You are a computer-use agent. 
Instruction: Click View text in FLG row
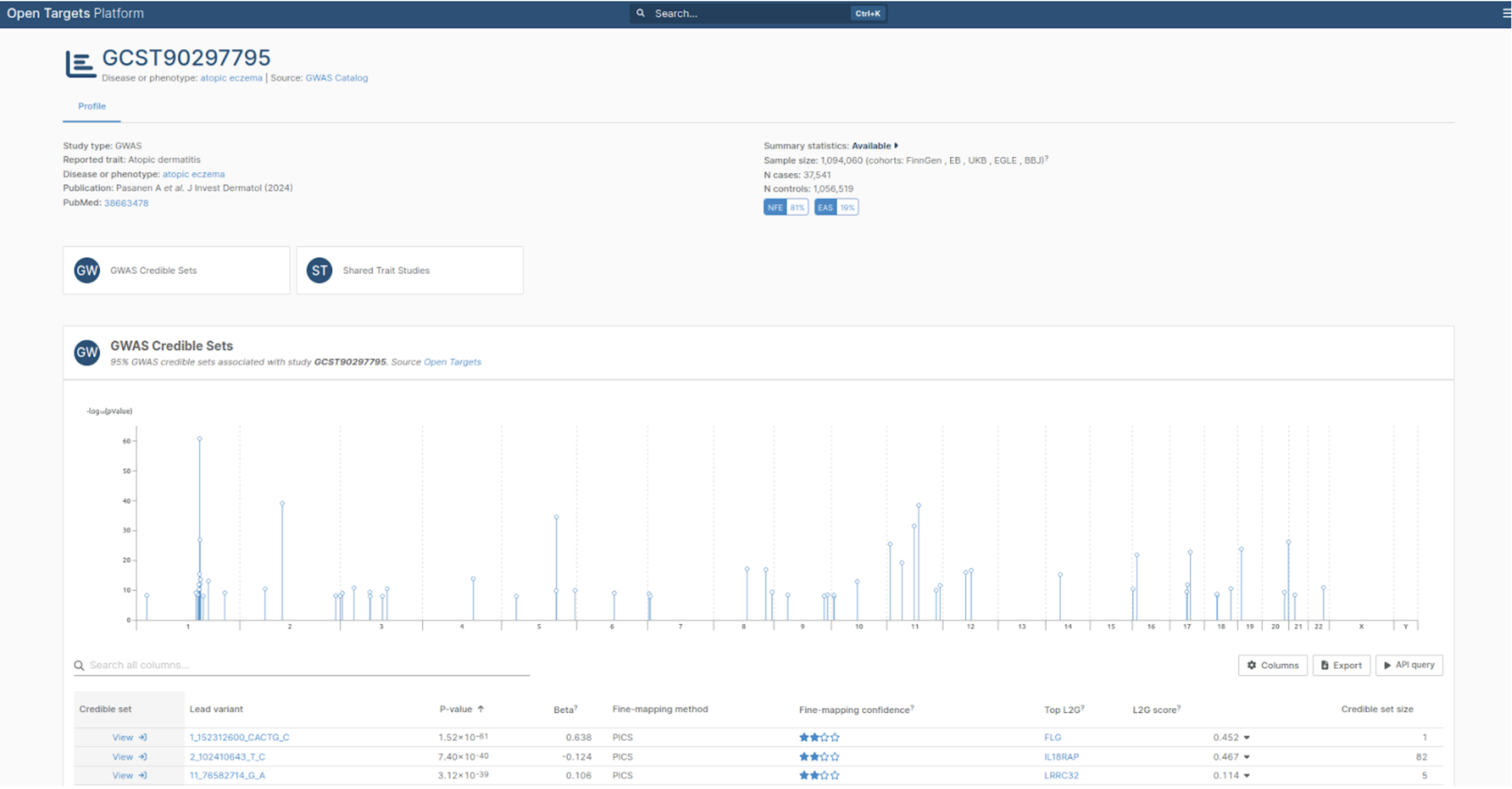[123, 737]
